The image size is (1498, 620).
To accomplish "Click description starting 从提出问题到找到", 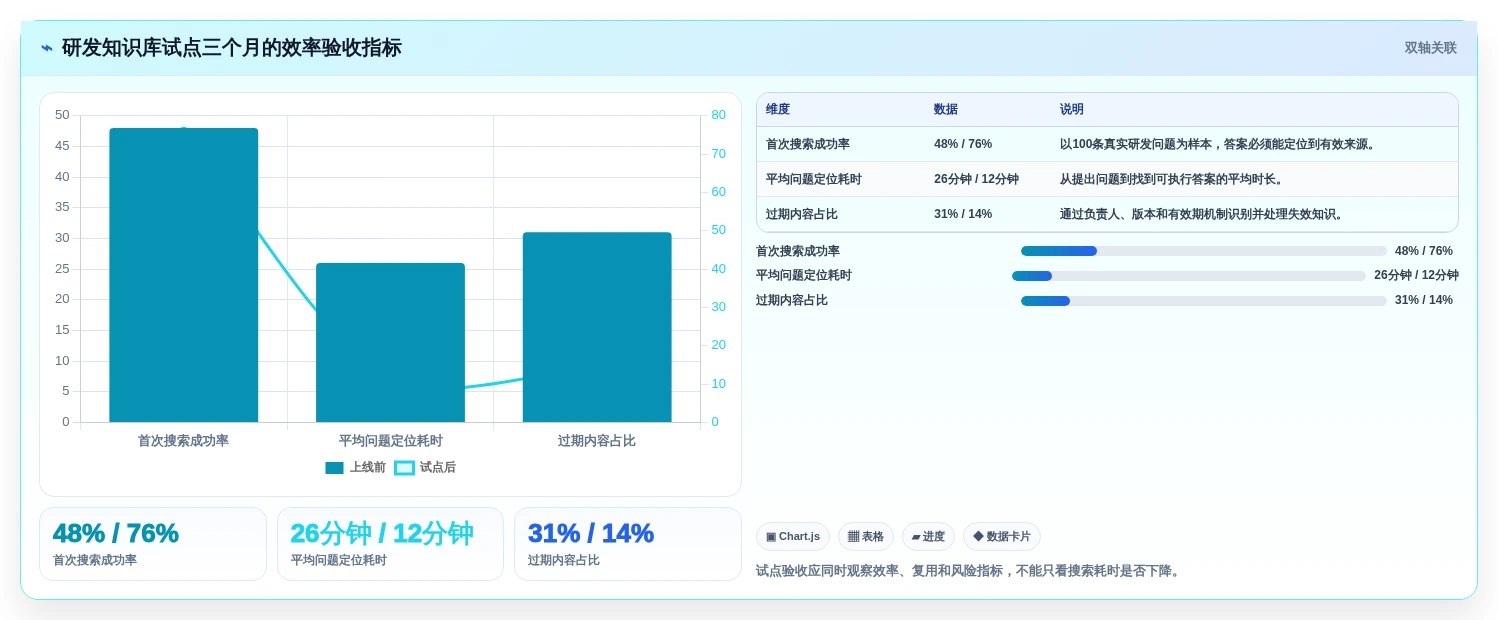I will pyautogui.click(x=1174, y=179).
